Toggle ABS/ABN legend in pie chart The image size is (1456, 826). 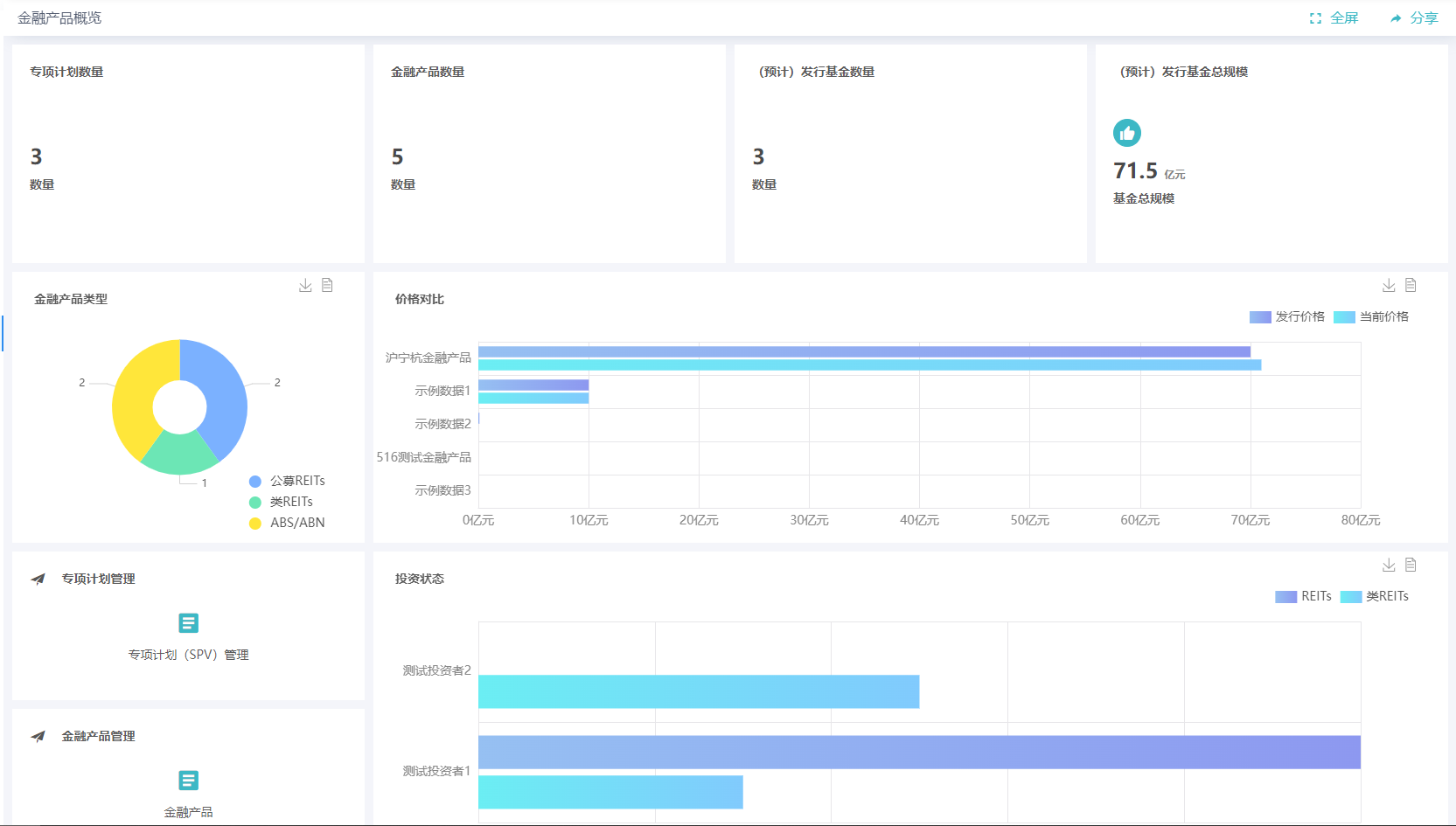tap(287, 523)
